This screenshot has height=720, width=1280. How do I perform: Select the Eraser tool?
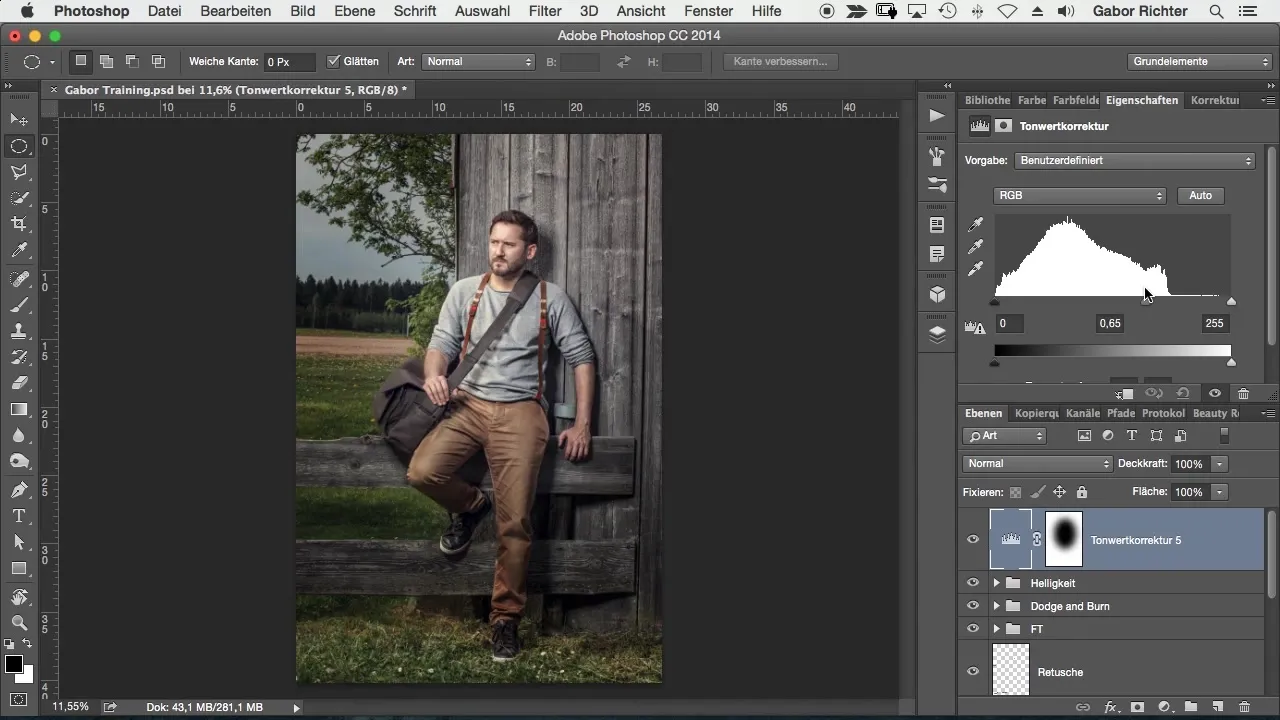coord(19,383)
